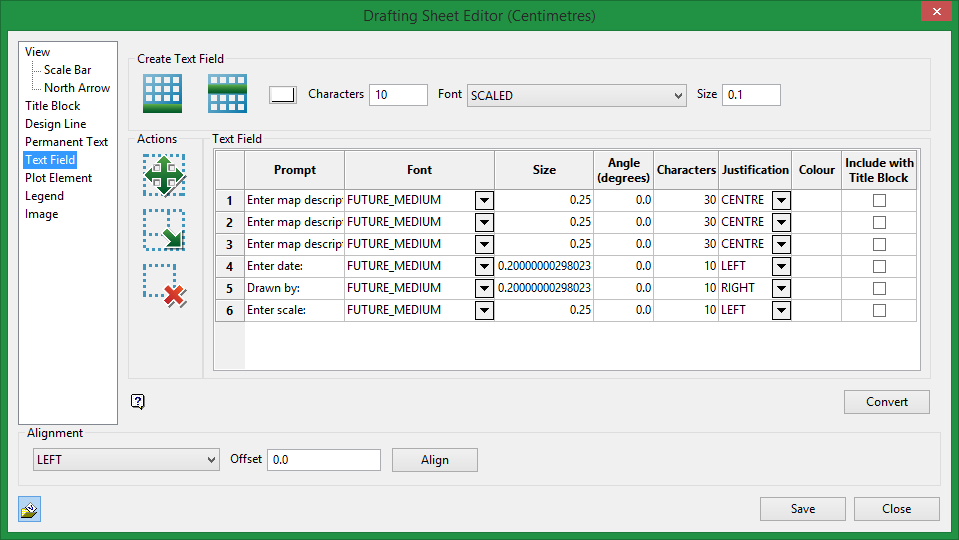Viewport: 959px width, 540px height.
Task: Click the green arrow selection action icon
Action: pos(162,230)
